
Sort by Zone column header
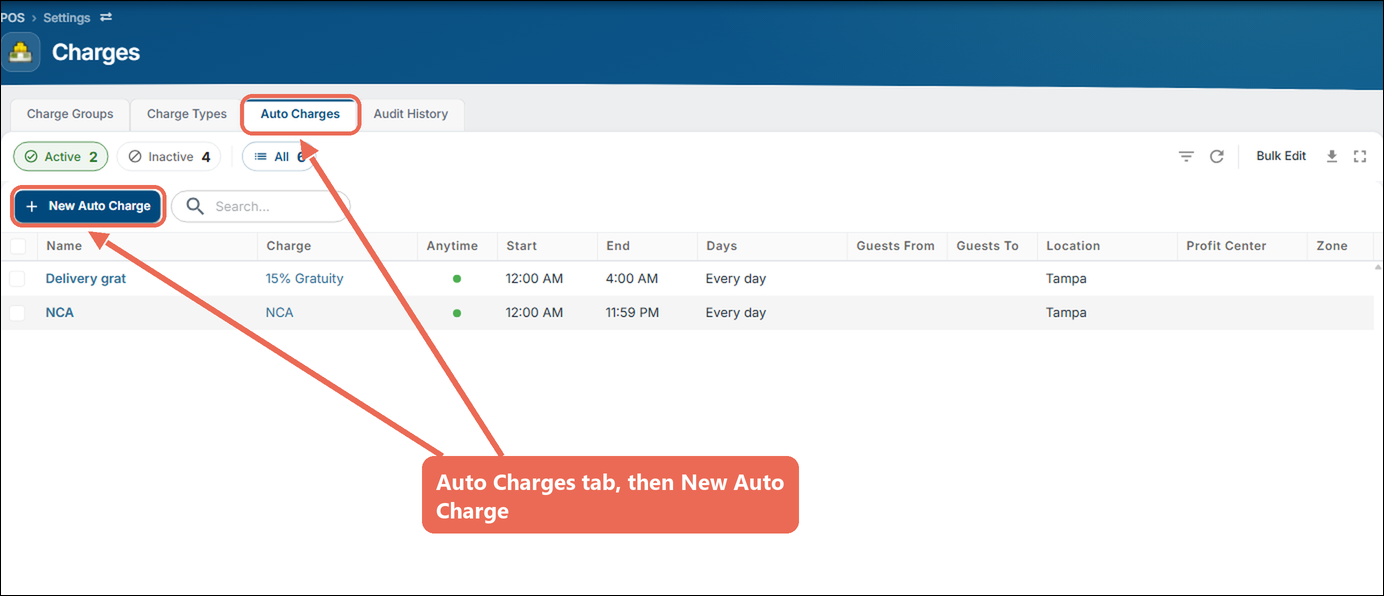[1332, 246]
